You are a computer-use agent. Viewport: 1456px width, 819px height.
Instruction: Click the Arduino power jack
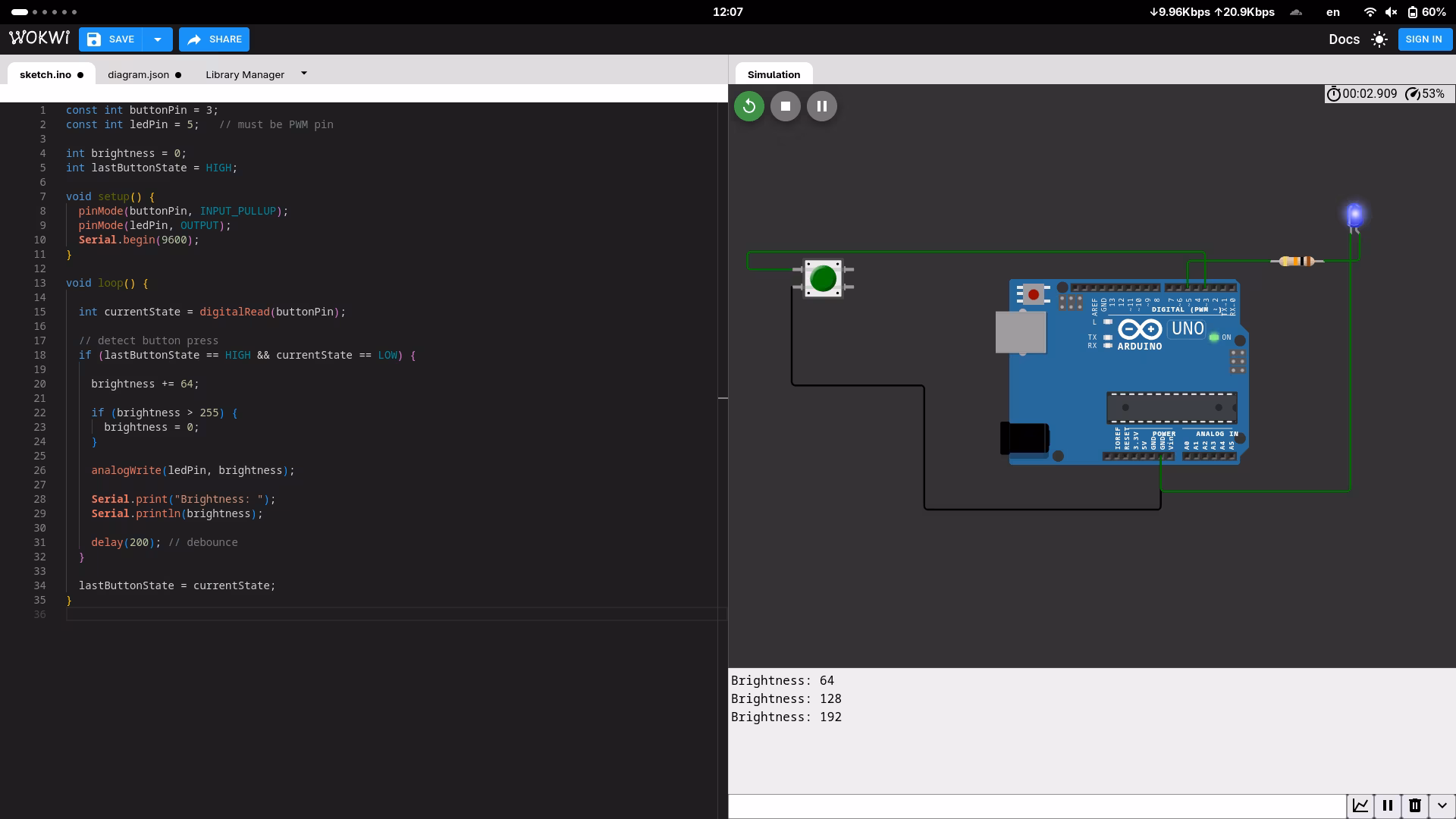tap(1025, 438)
